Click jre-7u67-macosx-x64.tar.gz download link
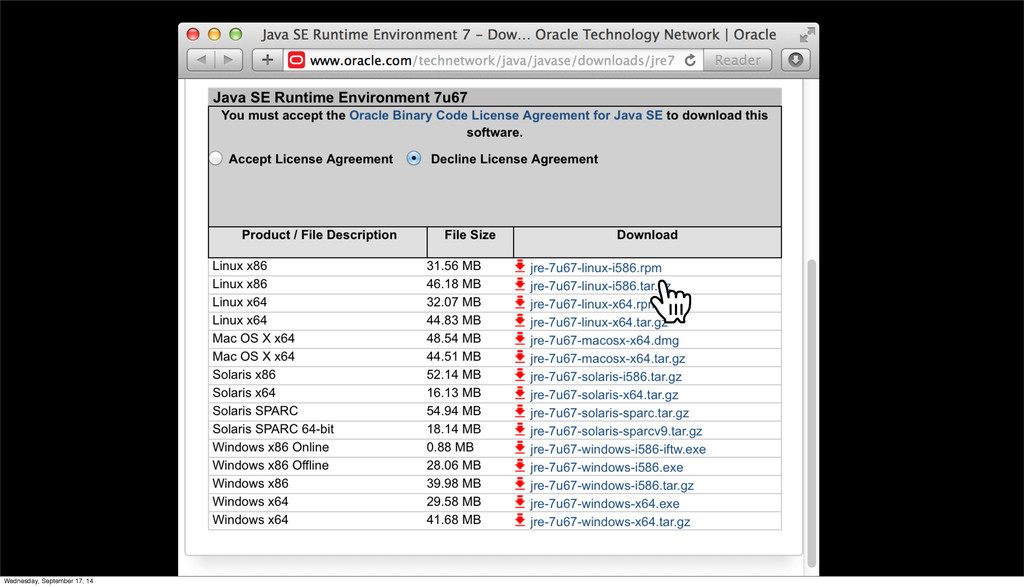 click(607, 358)
